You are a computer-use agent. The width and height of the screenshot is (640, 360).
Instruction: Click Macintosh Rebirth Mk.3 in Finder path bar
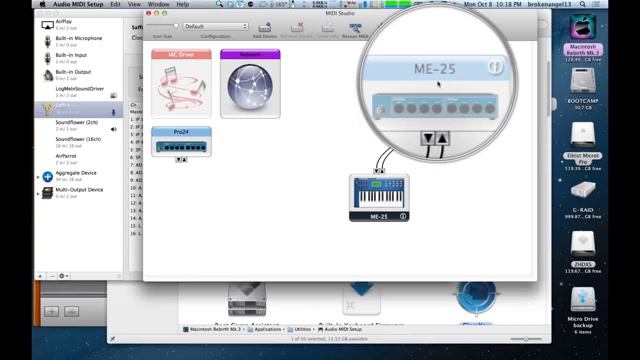[212, 329]
